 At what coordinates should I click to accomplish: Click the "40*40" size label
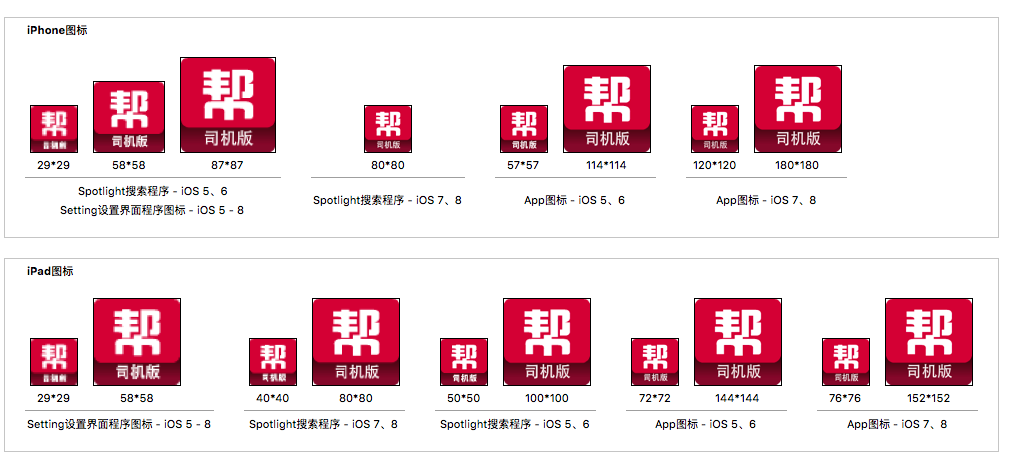[272, 398]
